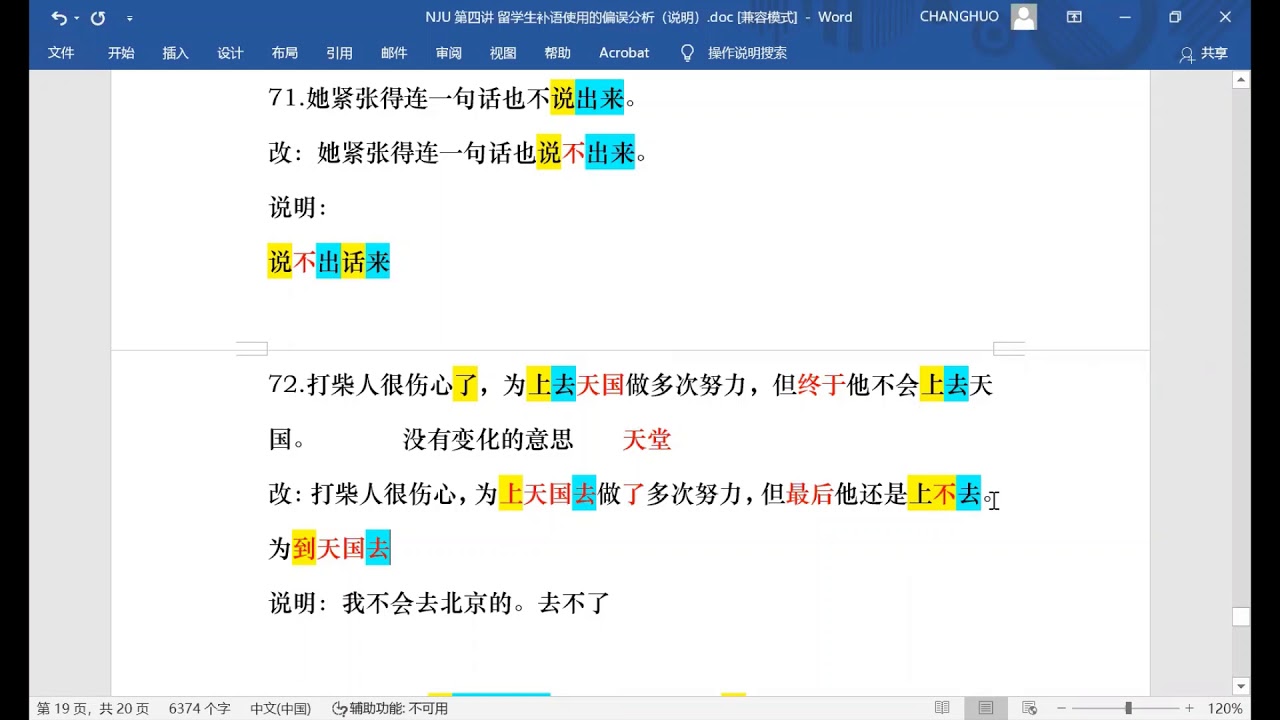This screenshot has width=1280, height=720.
Task: Click red word 终于 in sentence 72
Action: pyautogui.click(x=822, y=384)
